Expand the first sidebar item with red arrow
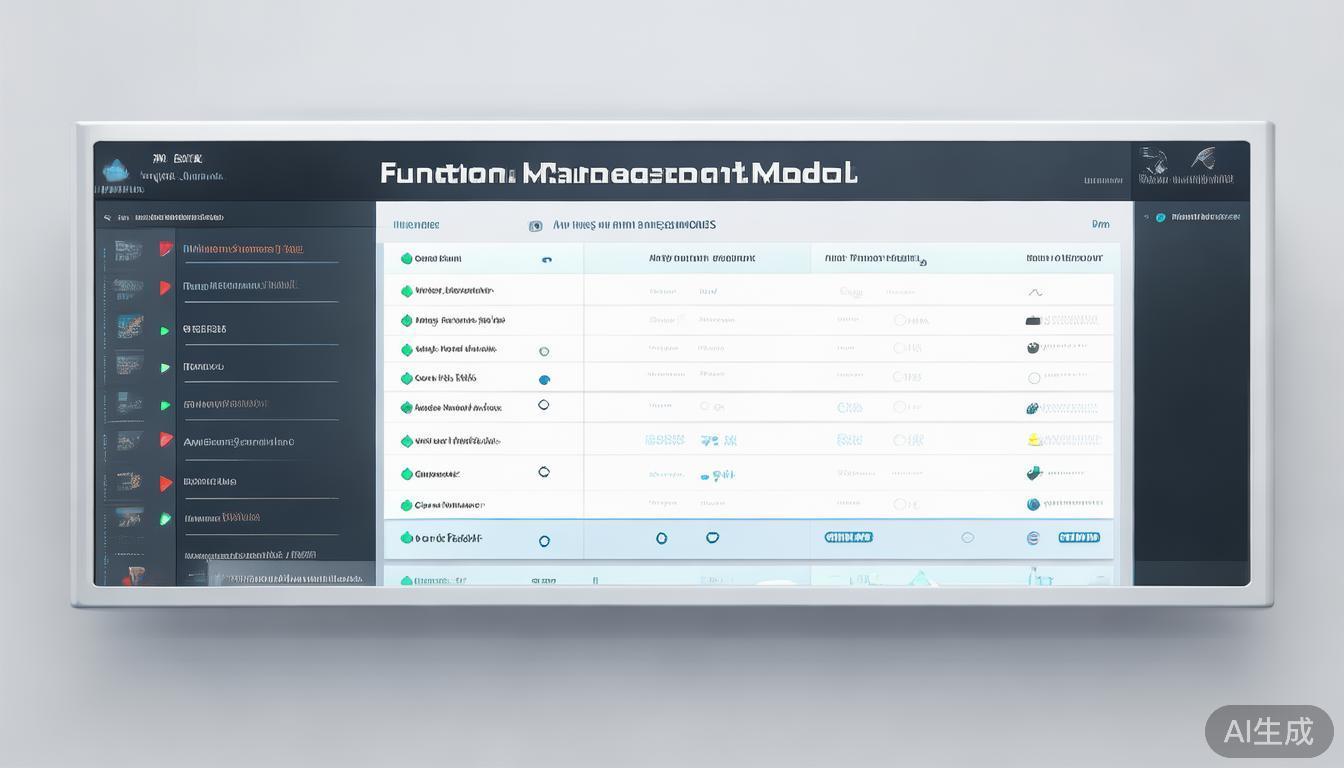1344x768 pixels. pyautogui.click(x=166, y=249)
